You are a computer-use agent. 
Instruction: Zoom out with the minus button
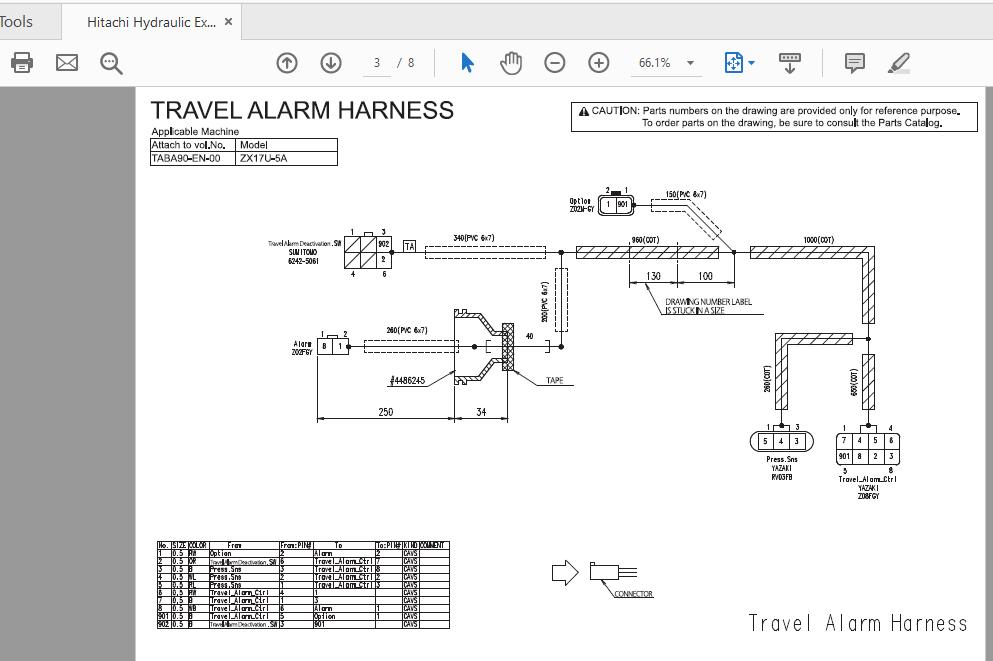click(x=554, y=63)
